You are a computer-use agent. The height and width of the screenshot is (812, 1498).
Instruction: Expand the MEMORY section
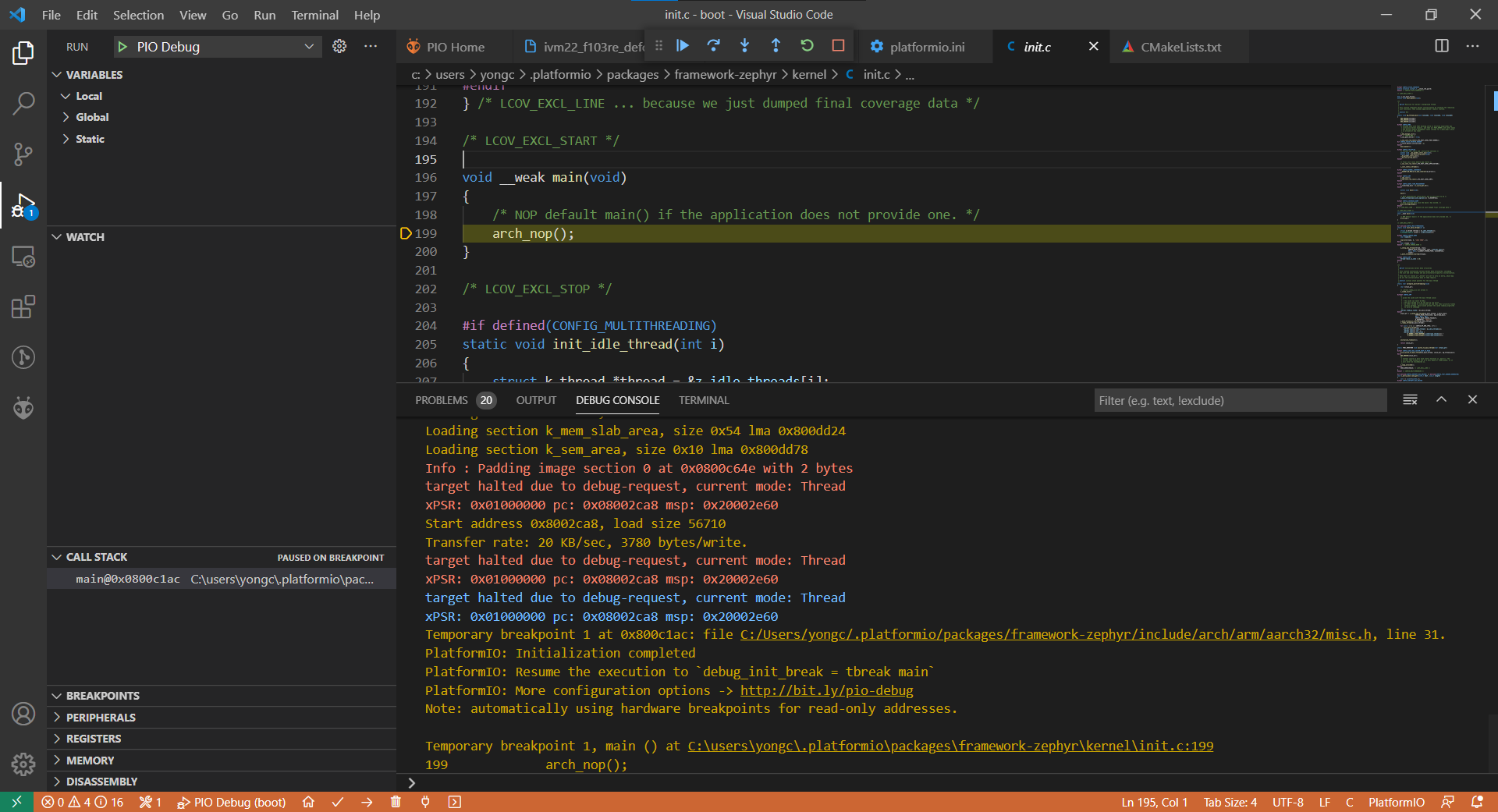57,761
